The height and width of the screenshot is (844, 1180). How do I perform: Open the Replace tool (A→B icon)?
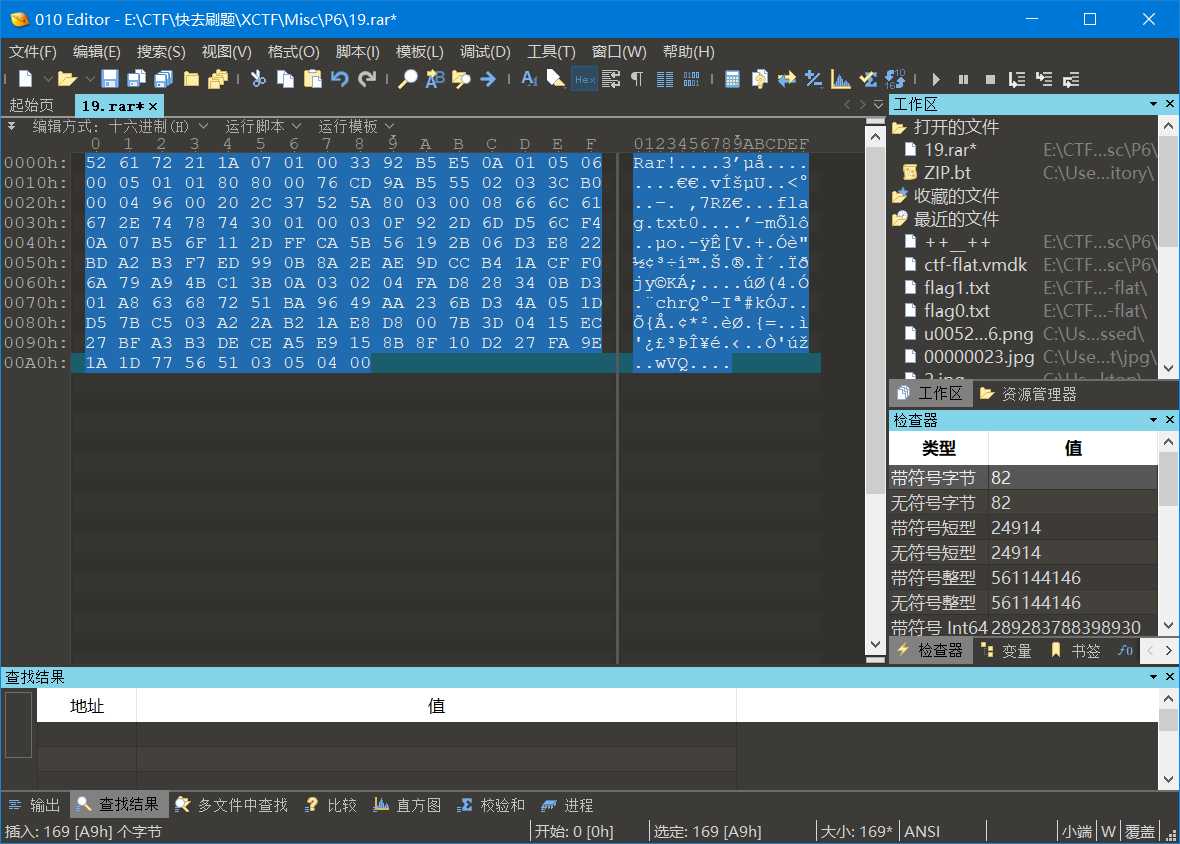(434, 79)
